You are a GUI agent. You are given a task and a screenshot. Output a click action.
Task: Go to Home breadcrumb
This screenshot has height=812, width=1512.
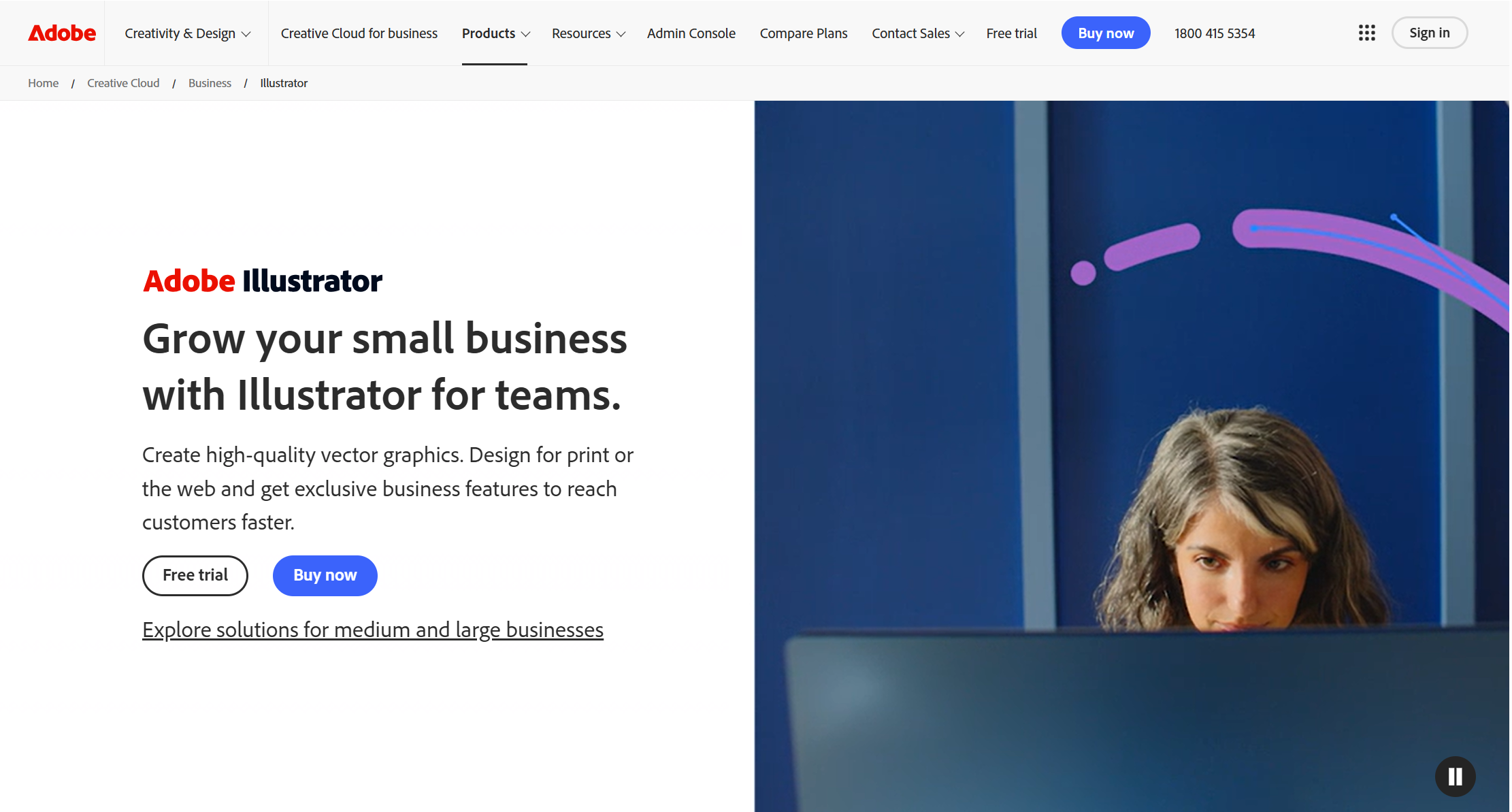(43, 83)
